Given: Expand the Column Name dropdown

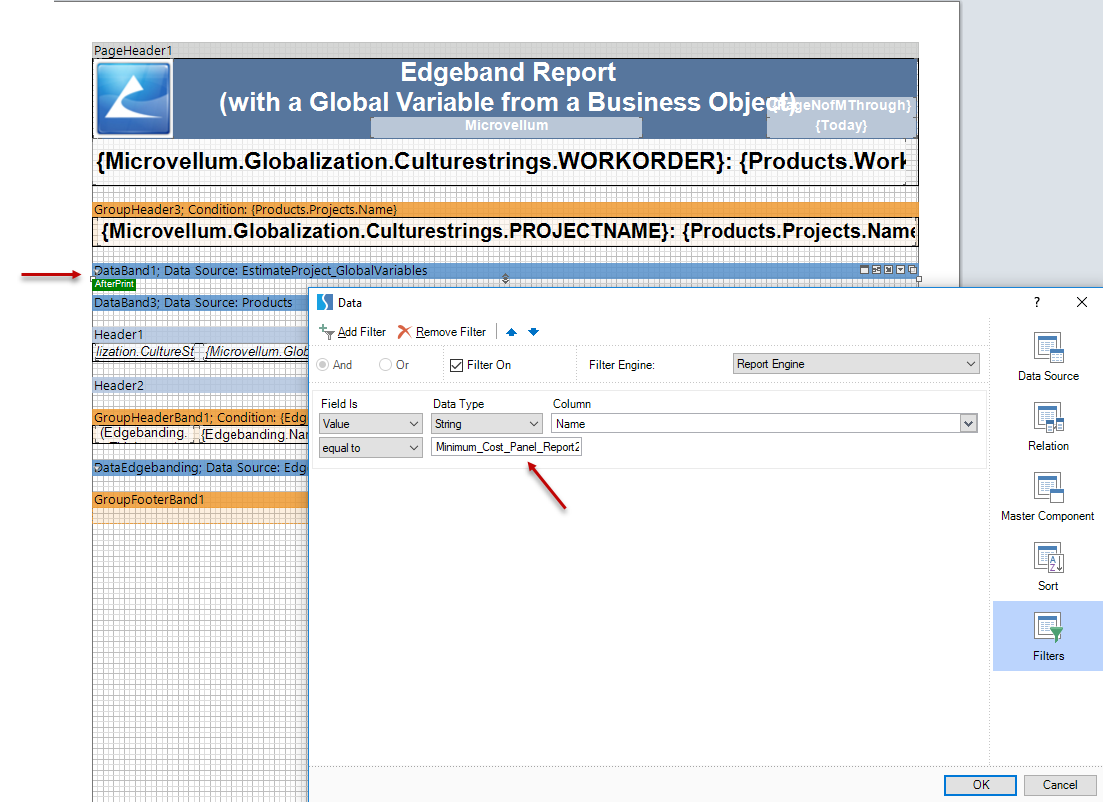Looking at the screenshot, I should (969, 424).
